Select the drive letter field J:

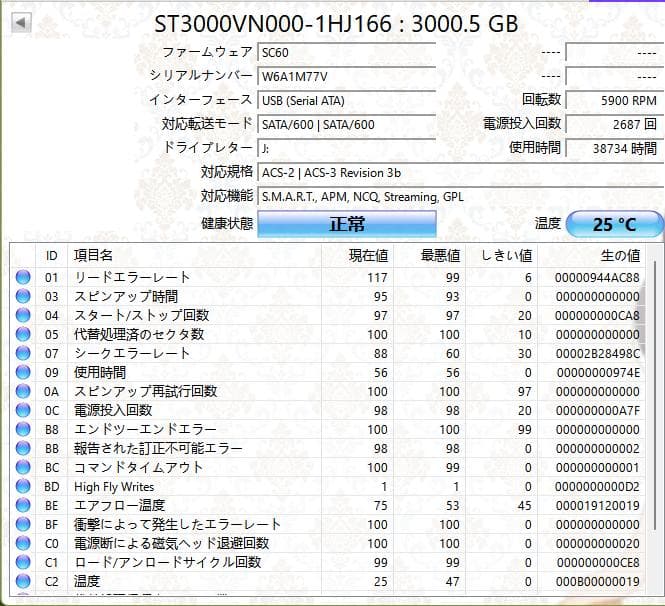pyautogui.click(x=346, y=148)
